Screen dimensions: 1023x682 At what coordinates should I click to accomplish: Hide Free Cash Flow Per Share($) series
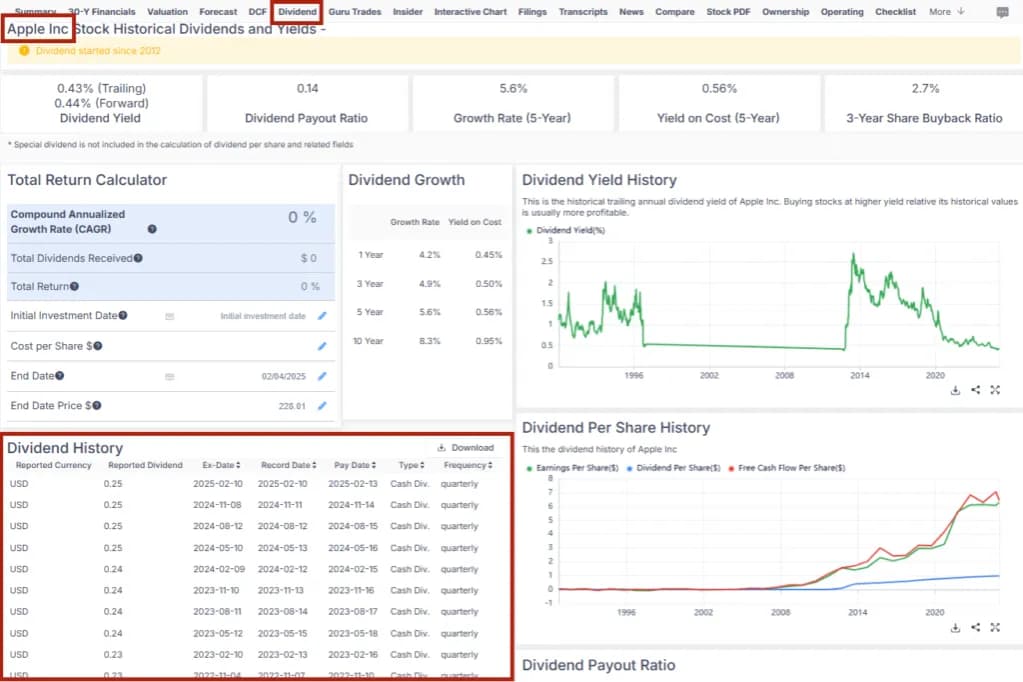(x=790, y=467)
